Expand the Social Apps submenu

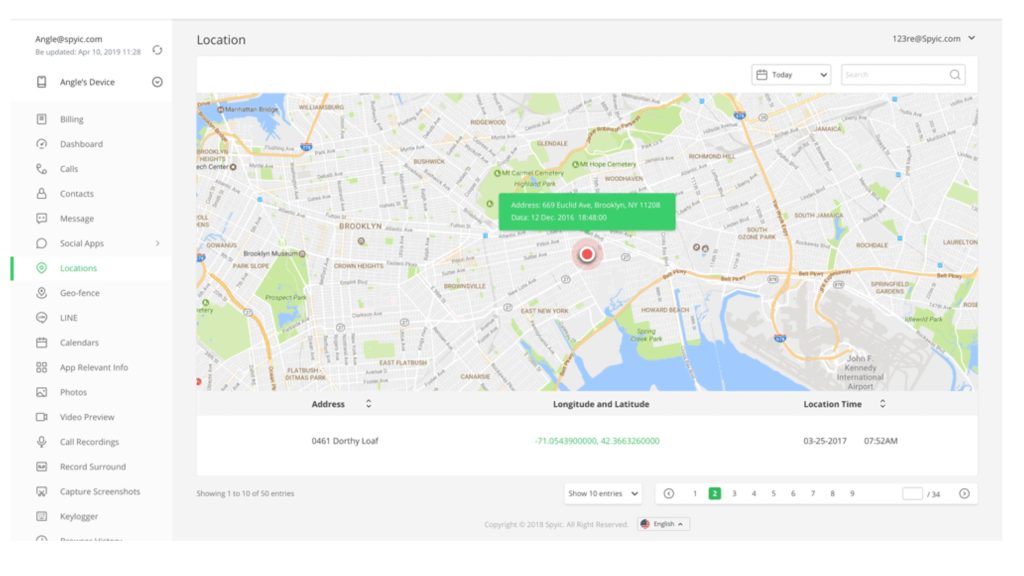(x=157, y=243)
